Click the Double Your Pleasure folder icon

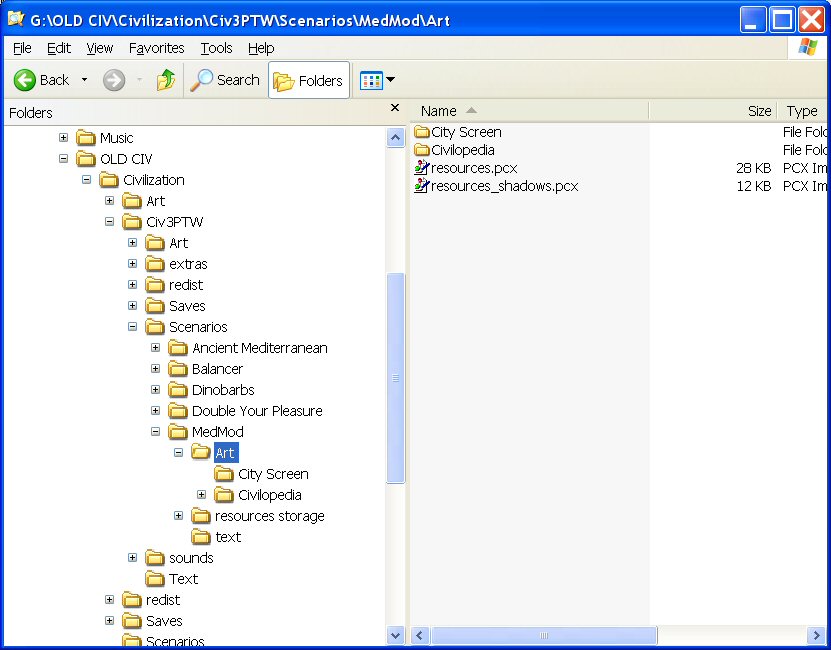coord(178,410)
